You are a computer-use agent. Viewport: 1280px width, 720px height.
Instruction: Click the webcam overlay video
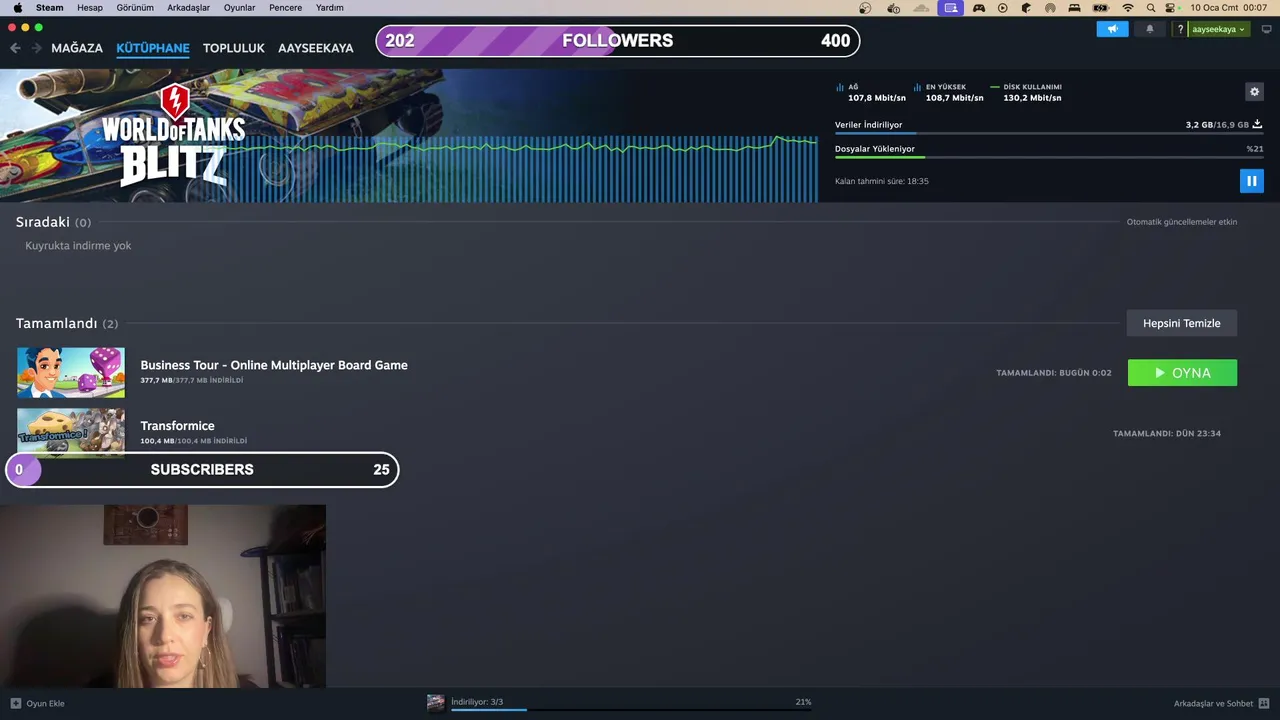point(163,596)
